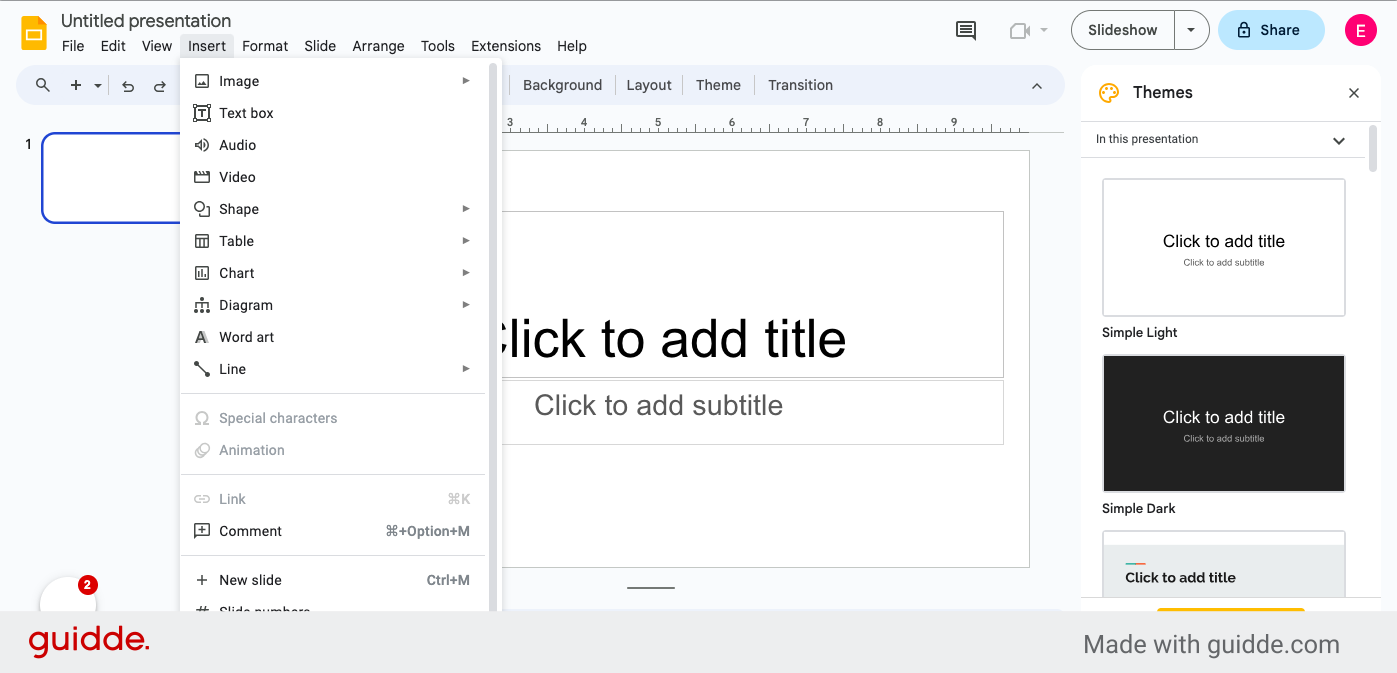Viewport: 1397px width, 673px height.
Task: Click the Share button
Action: pyautogui.click(x=1270, y=30)
